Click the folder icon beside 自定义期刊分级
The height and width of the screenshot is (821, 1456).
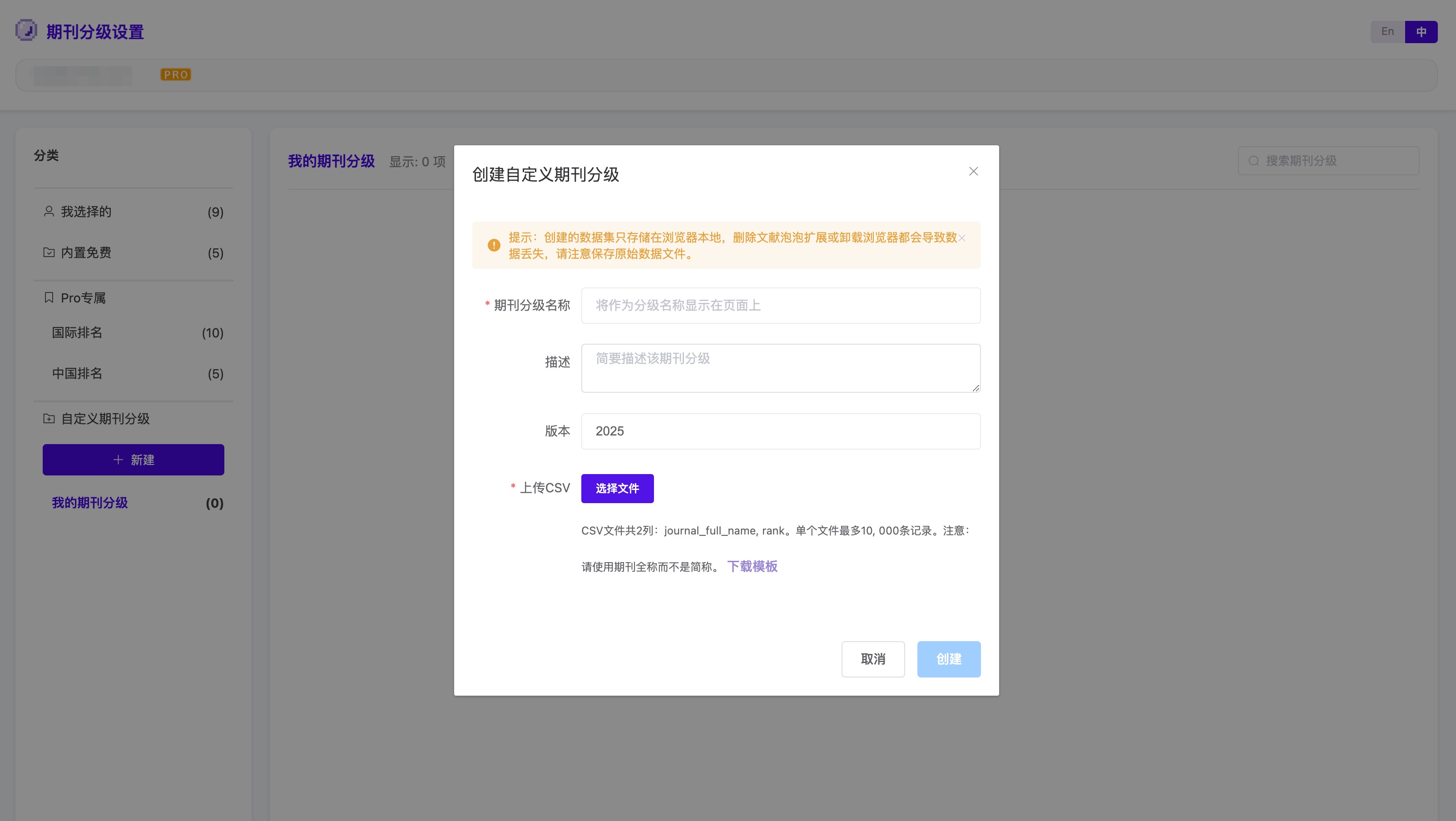(49, 418)
